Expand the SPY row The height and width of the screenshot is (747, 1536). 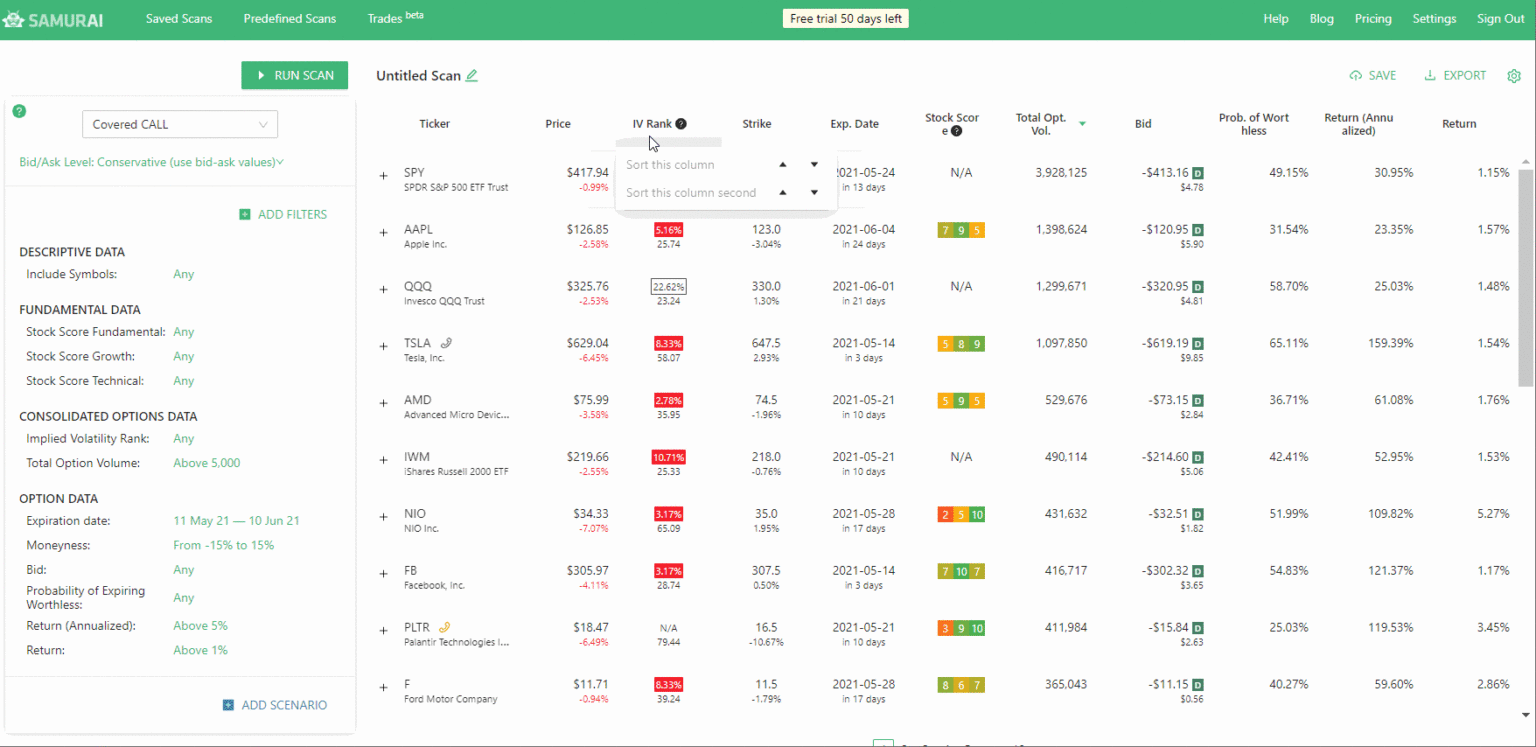point(383,176)
